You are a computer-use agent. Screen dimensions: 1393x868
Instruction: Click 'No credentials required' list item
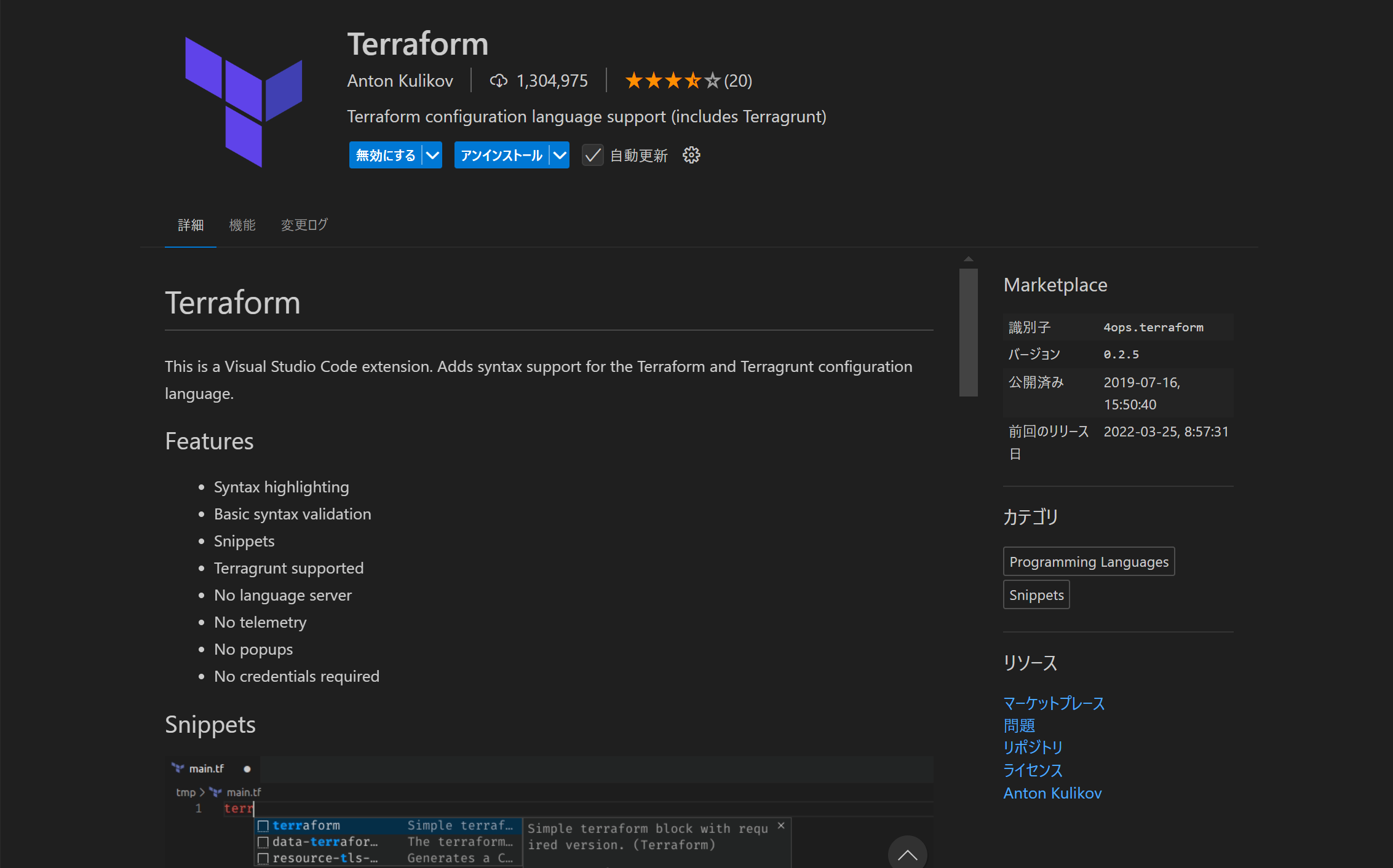pos(297,676)
